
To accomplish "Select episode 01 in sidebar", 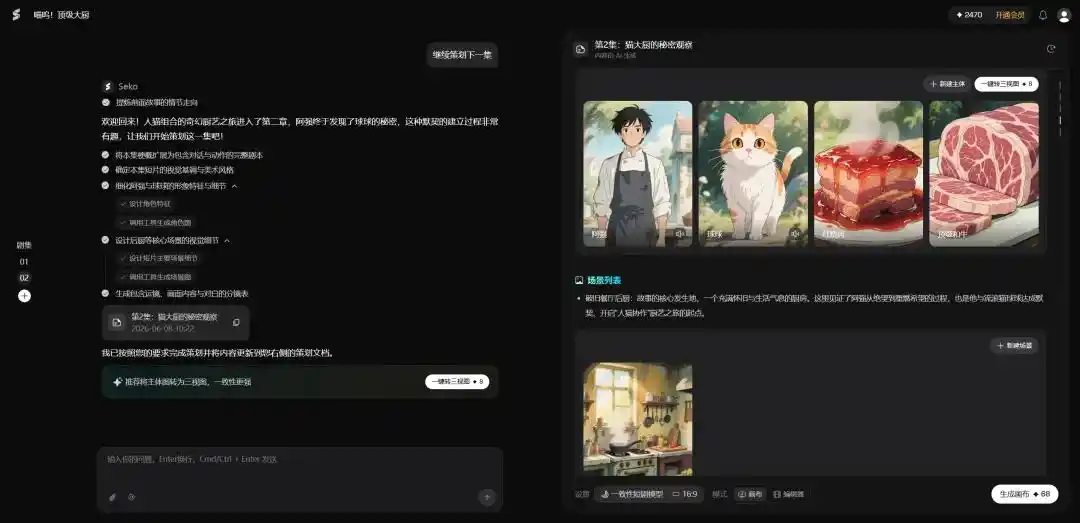I will point(24,262).
